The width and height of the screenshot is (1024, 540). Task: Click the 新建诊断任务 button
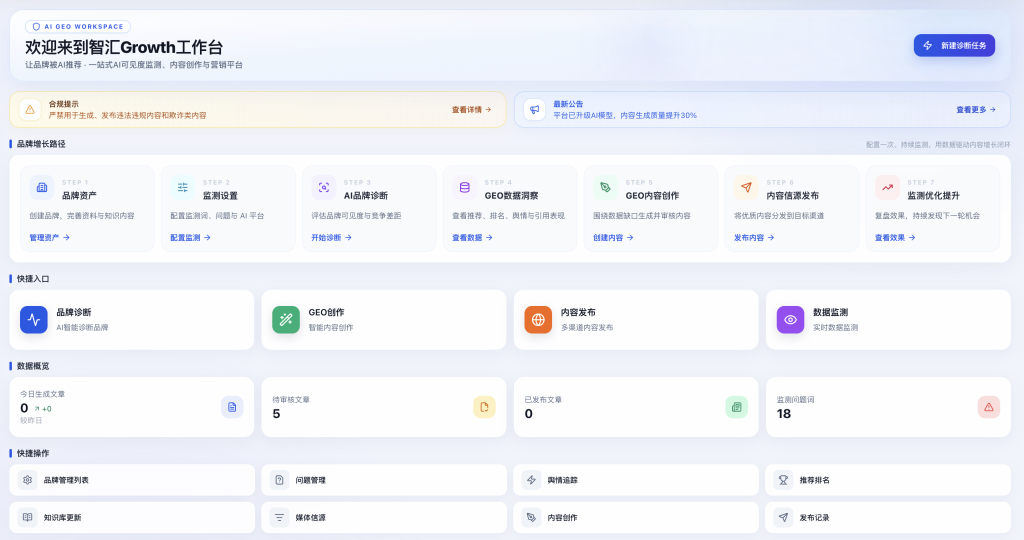pyautogui.click(x=954, y=46)
